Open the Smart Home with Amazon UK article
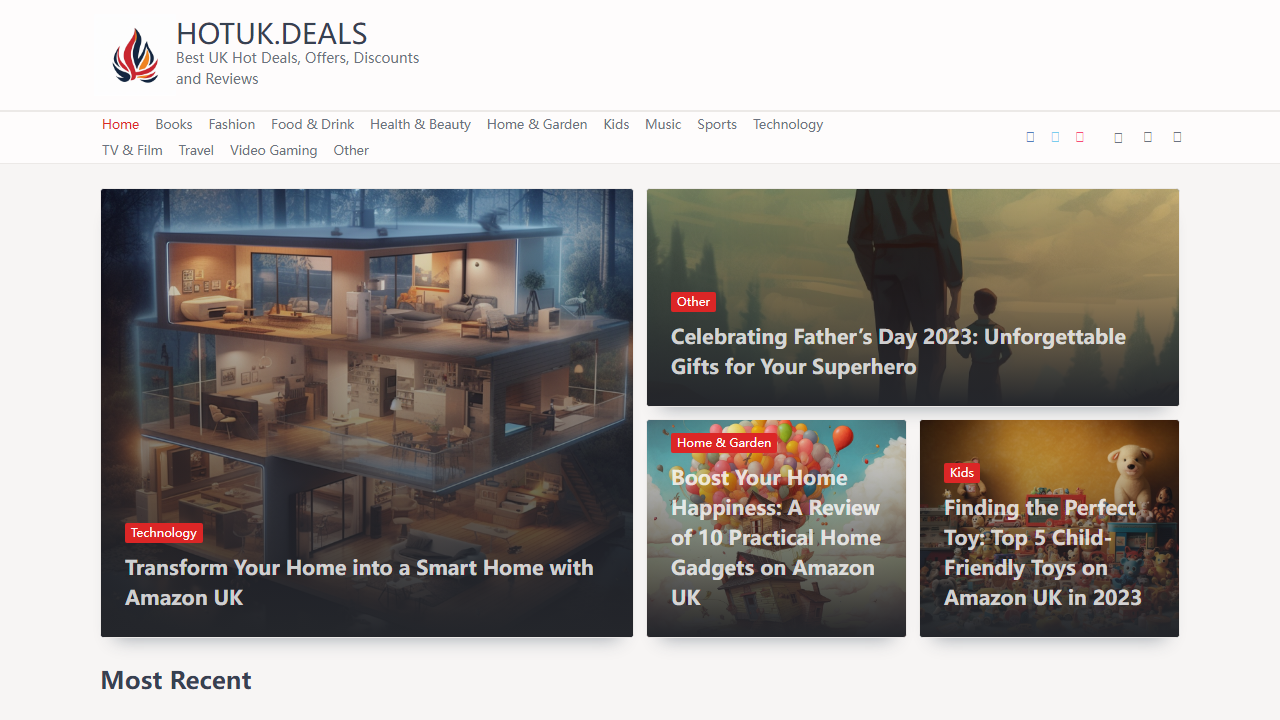 pos(359,582)
